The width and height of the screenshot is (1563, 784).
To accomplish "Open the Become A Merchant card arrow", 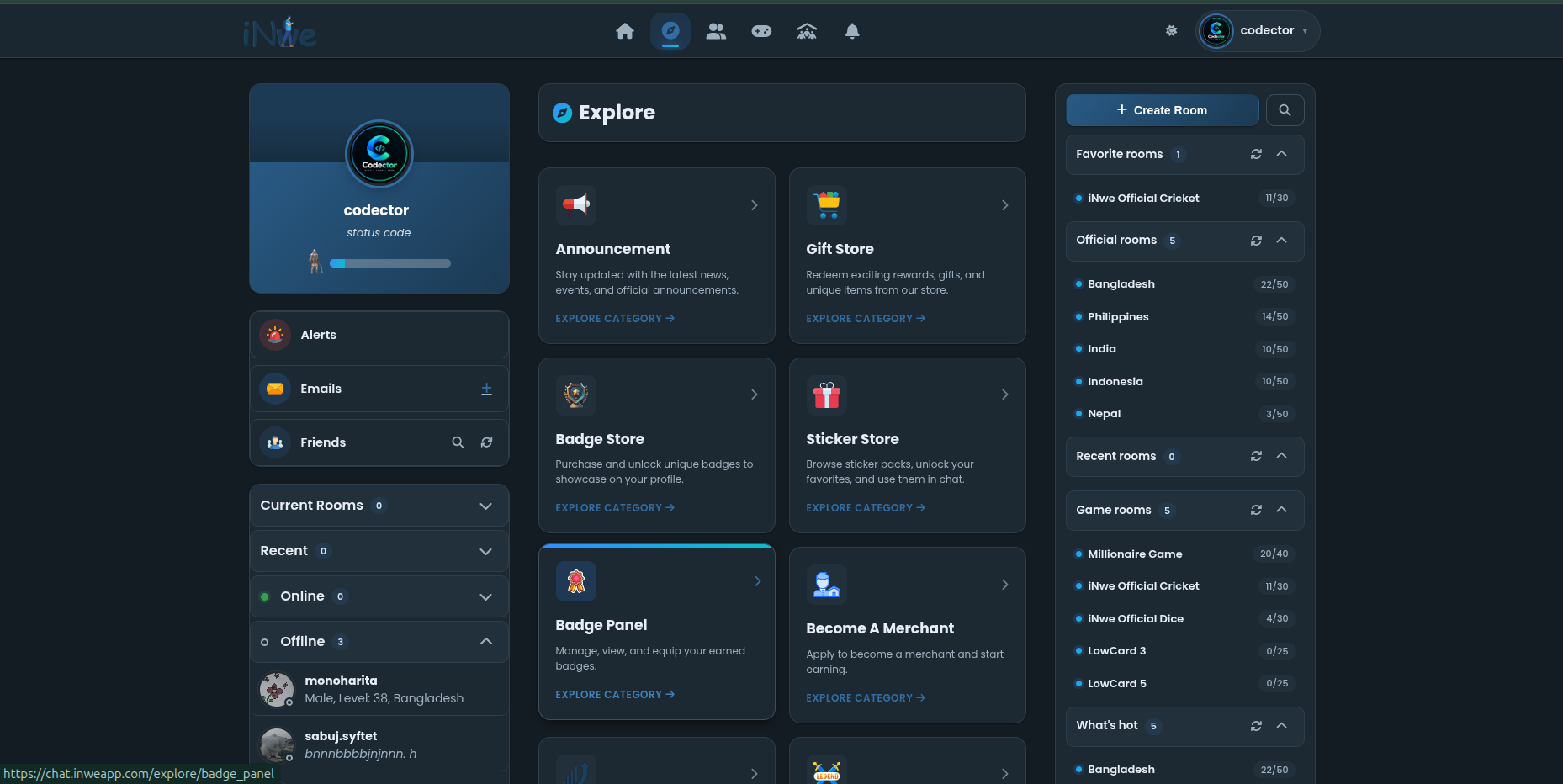I will coord(1004,585).
